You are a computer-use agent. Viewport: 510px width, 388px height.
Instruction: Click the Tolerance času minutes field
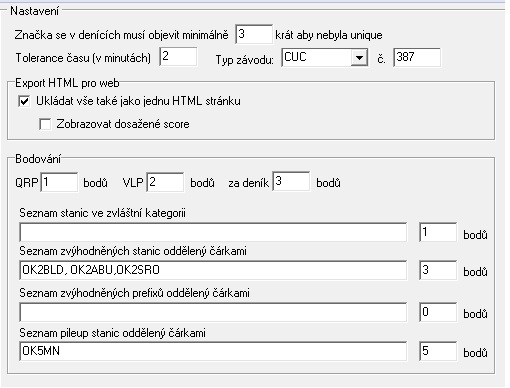178,56
